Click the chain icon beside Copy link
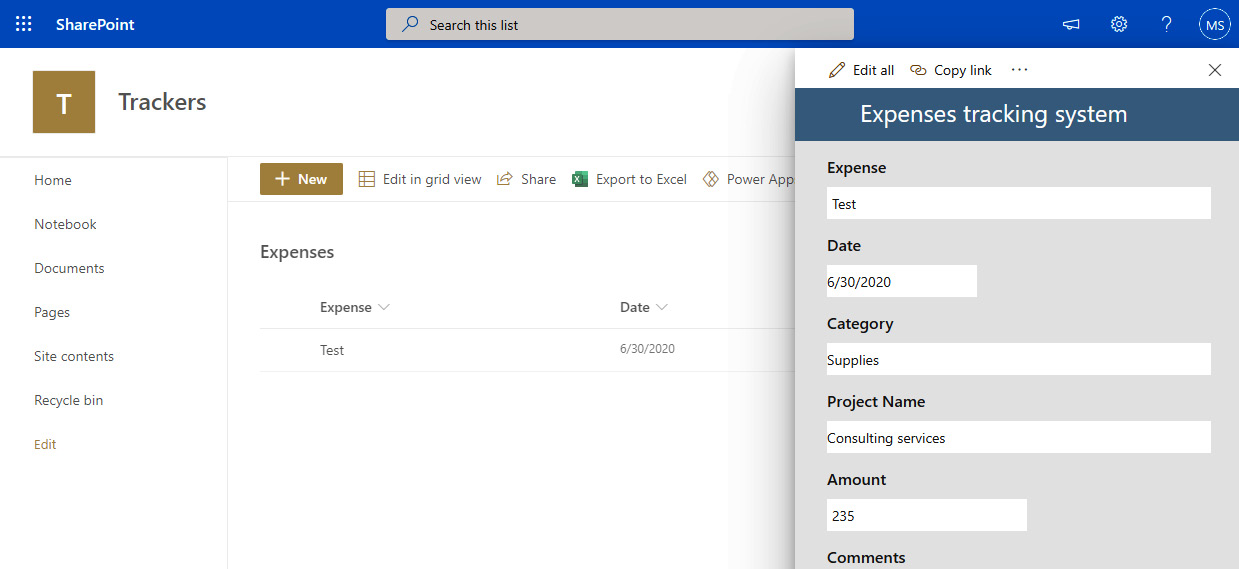 918,70
